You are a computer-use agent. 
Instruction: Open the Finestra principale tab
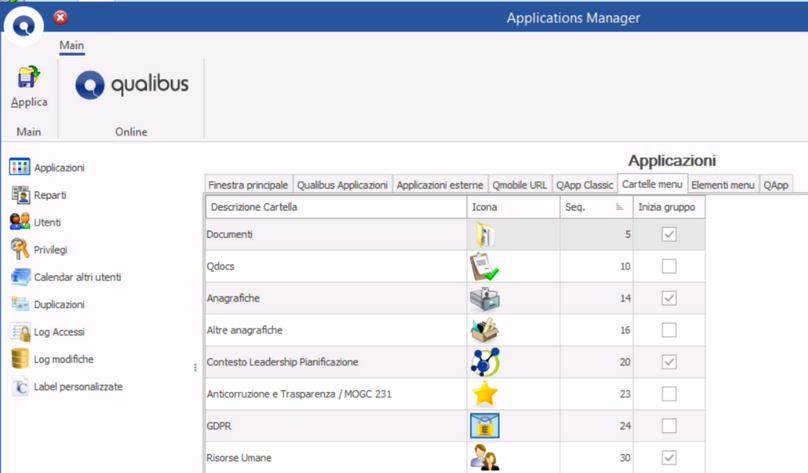[x=248, y=185]
